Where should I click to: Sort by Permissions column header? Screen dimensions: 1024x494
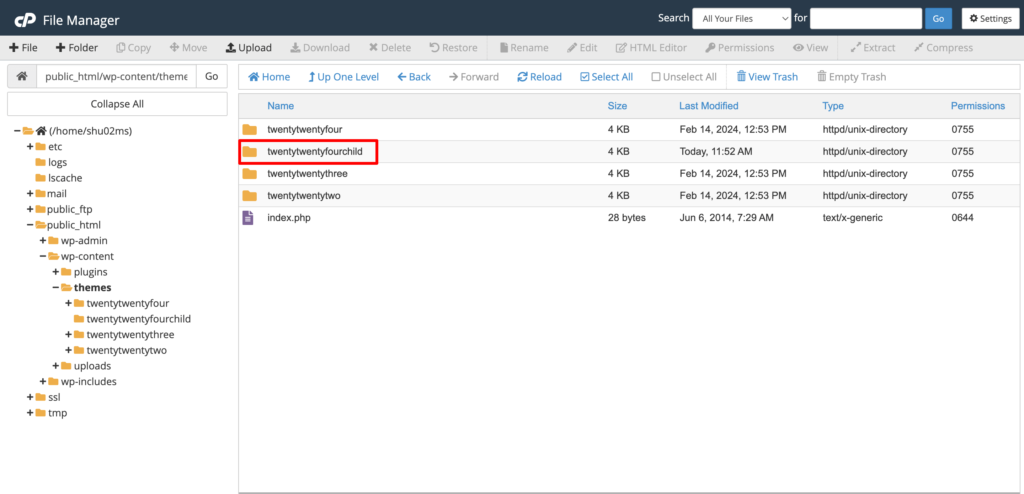[x=978, y=106]
